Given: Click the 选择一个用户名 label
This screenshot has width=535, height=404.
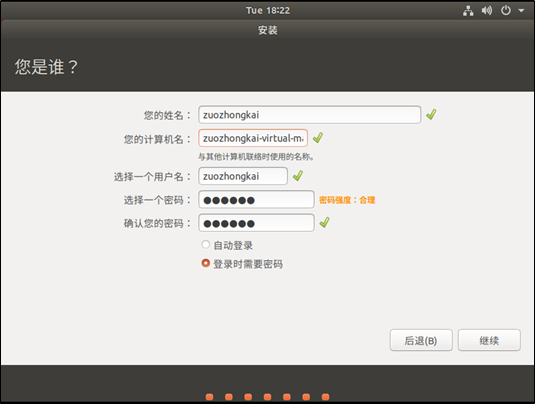Looking at the screenshot, I should 152,177.
